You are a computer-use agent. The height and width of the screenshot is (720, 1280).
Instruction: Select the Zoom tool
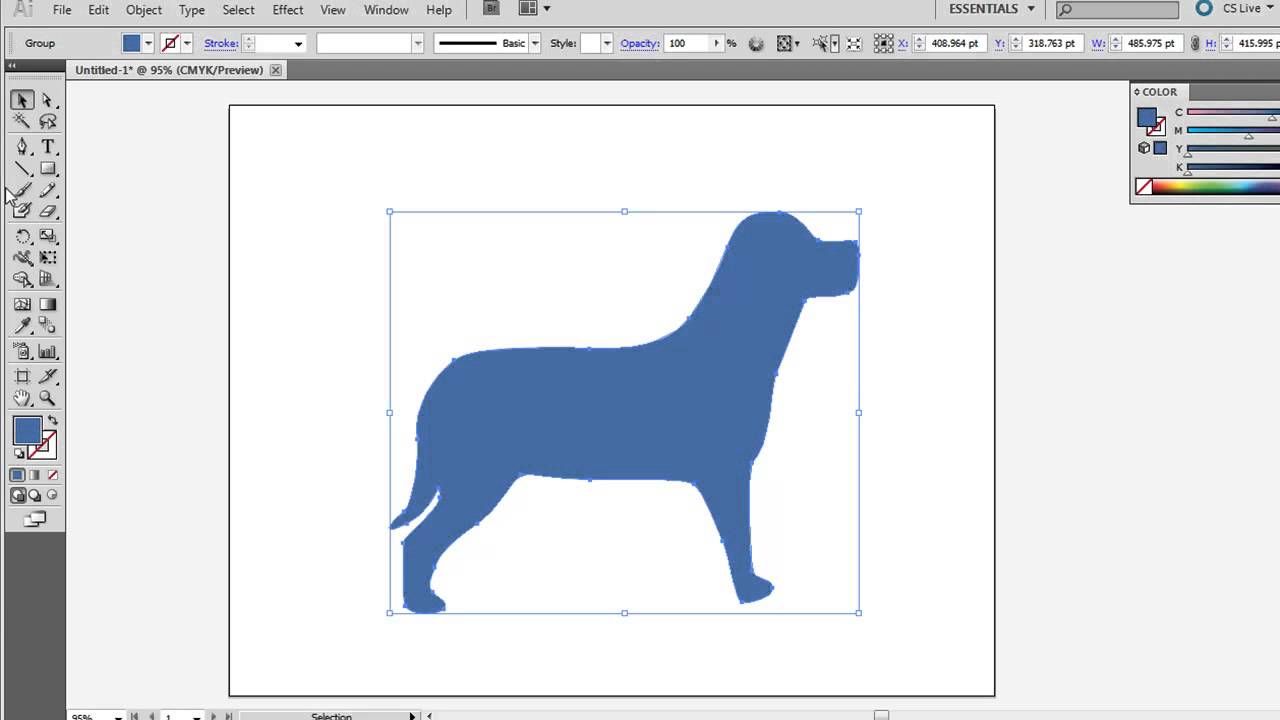[x=48, y=398]
